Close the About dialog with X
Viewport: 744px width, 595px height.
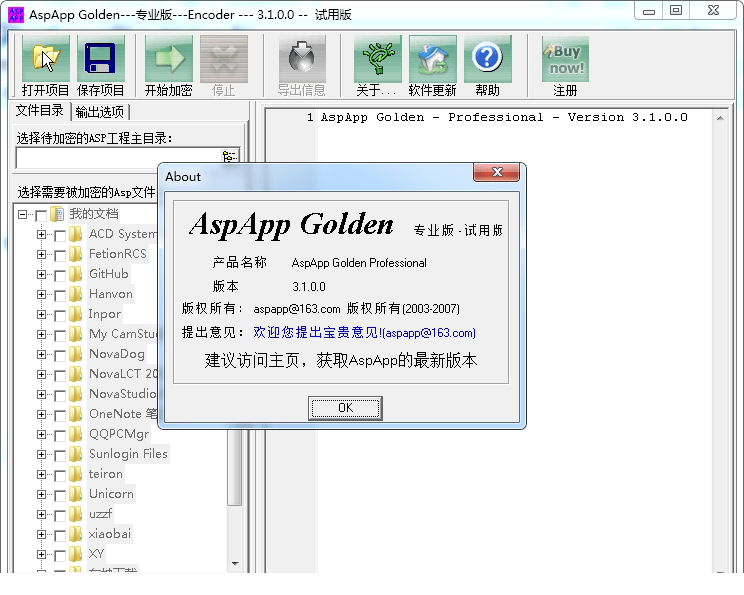click(496, 172)
